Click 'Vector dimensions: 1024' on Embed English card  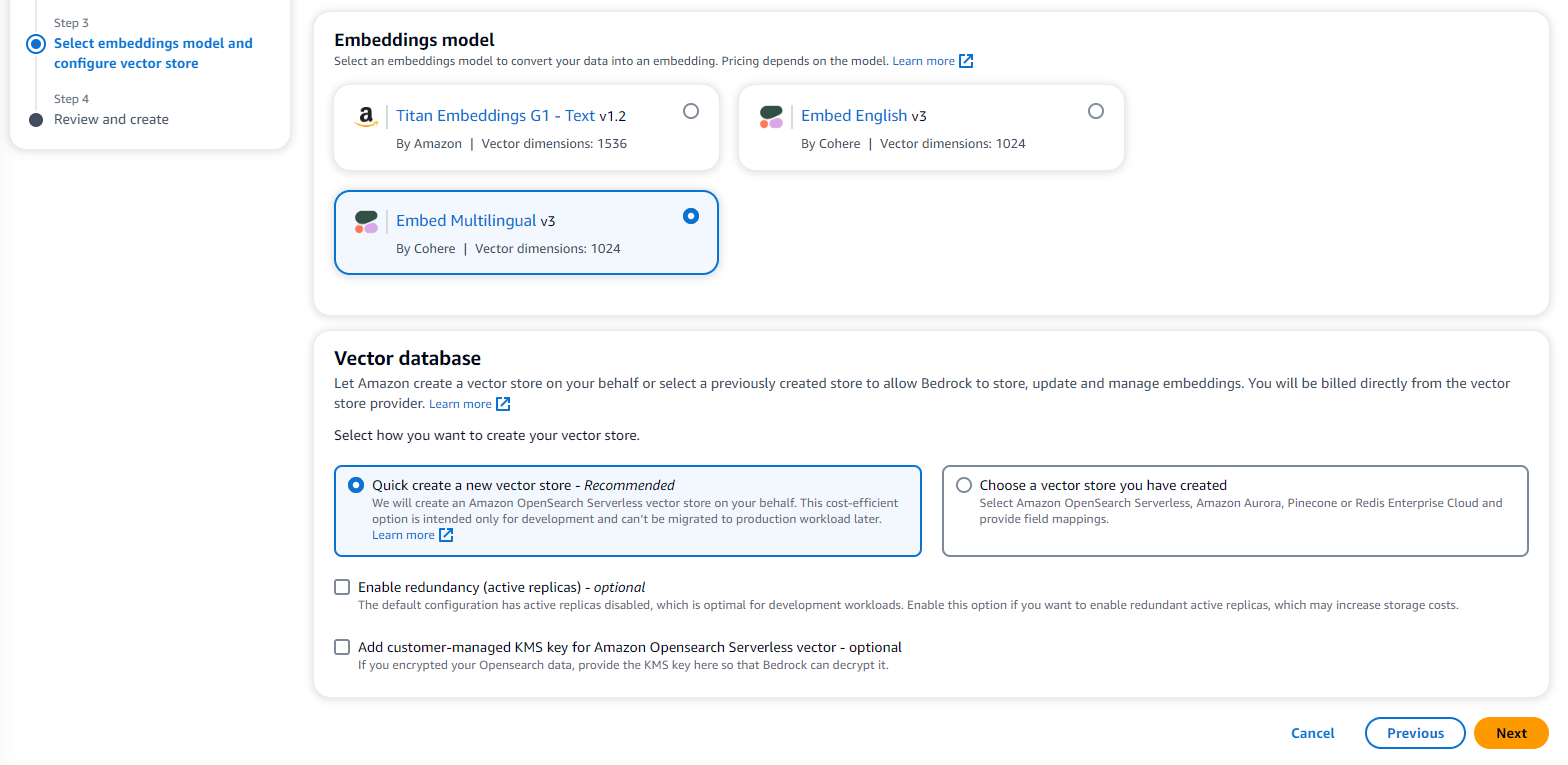click(x=953, y=143)
